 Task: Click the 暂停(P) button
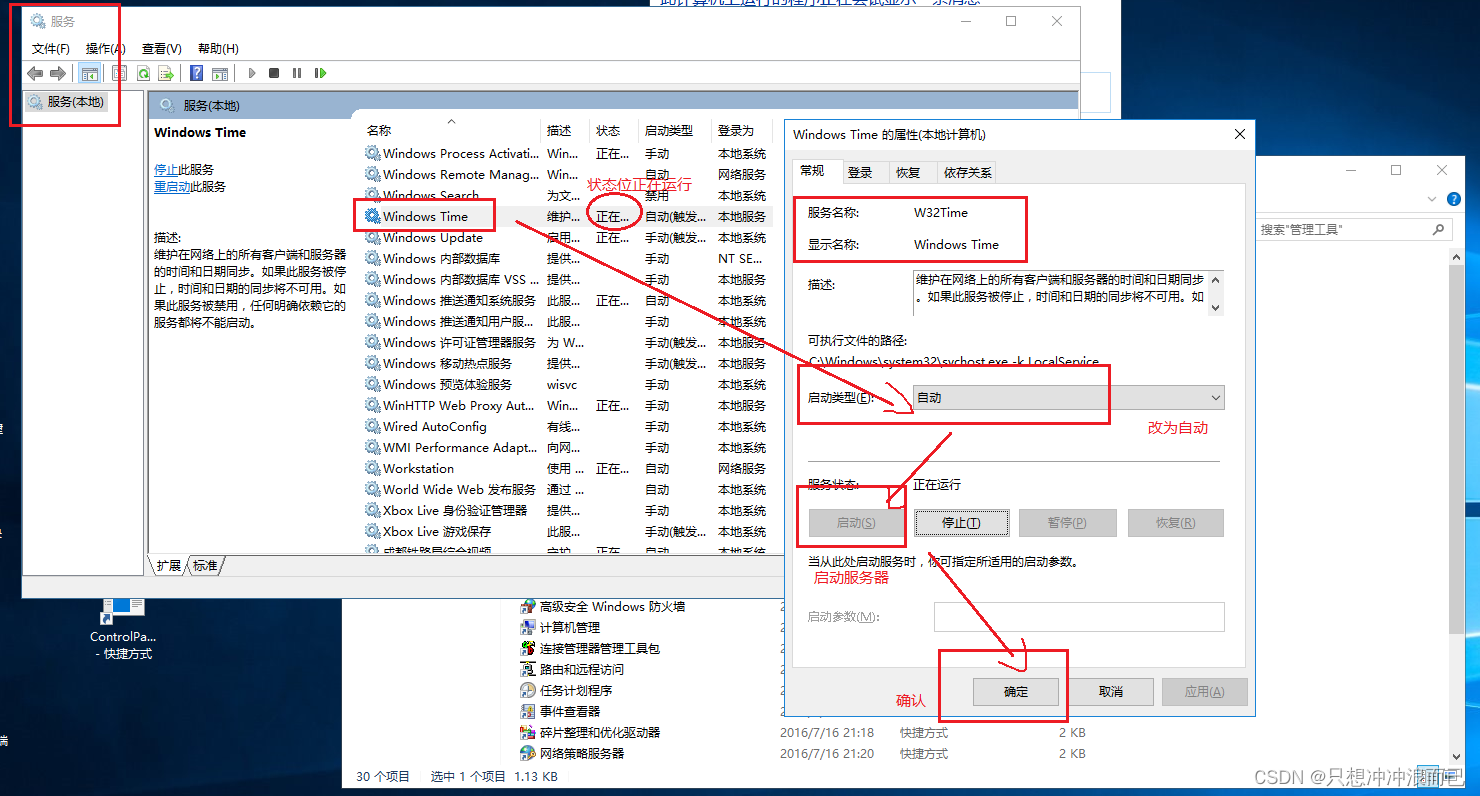click(x=1066, y=523)
